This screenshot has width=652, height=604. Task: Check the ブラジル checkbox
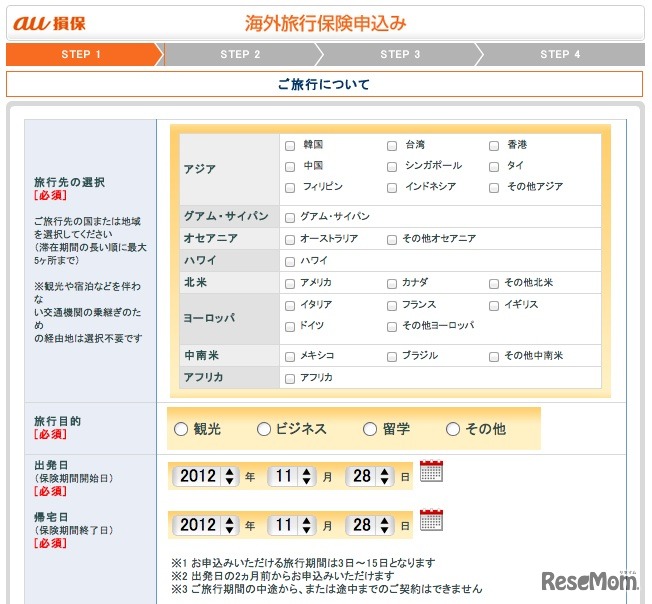point(392,357)
